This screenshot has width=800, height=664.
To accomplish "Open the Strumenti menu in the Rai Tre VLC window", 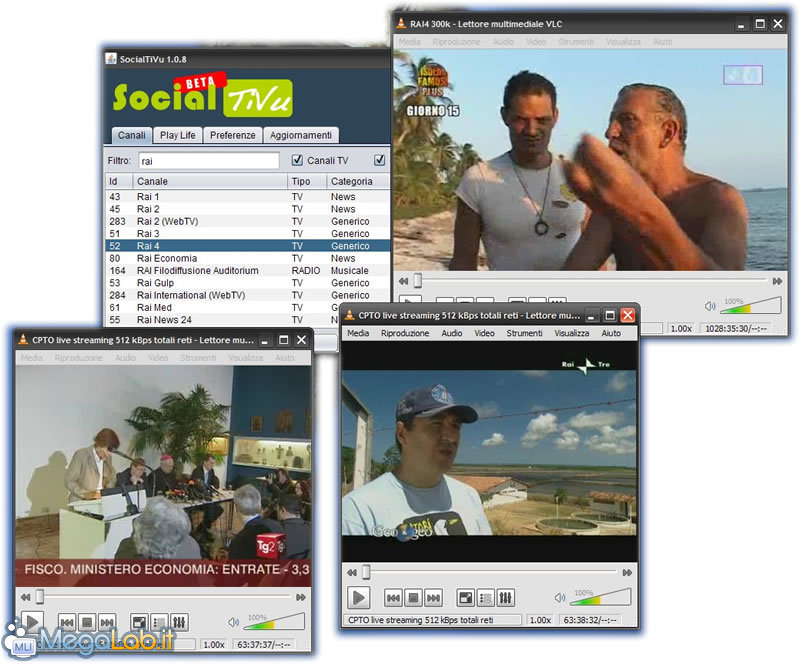I will click(524, 333).
